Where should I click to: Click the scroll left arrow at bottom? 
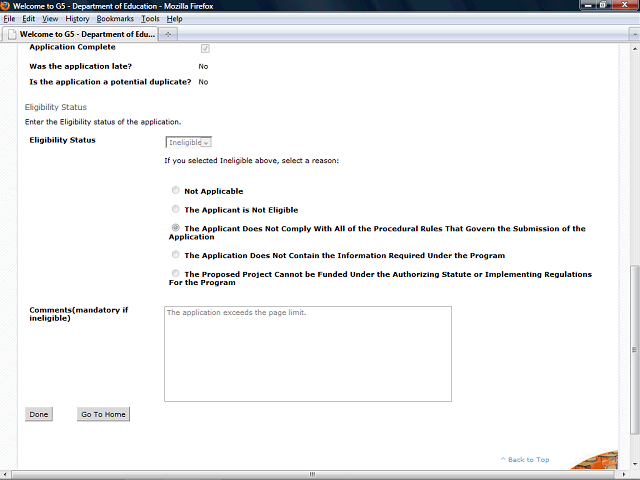[x=4, y=474]
